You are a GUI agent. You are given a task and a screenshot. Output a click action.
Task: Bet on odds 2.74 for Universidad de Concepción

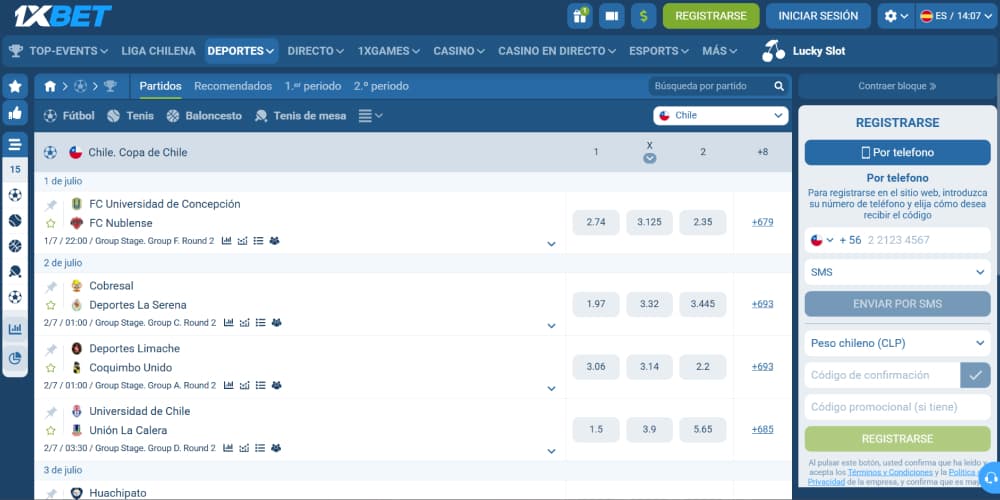(596, 222)
